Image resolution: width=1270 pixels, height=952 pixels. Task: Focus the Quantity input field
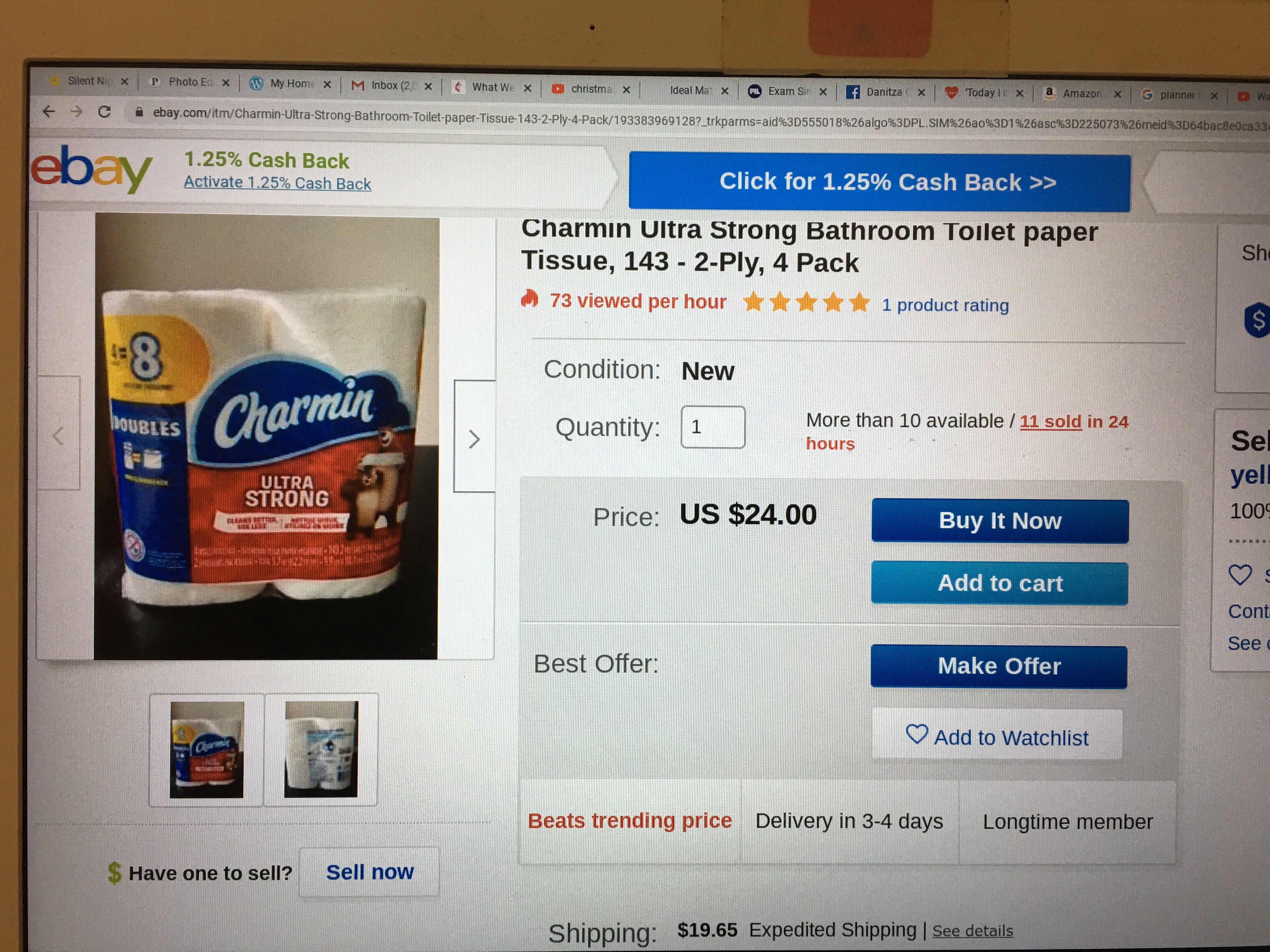[x=713, y=427]
